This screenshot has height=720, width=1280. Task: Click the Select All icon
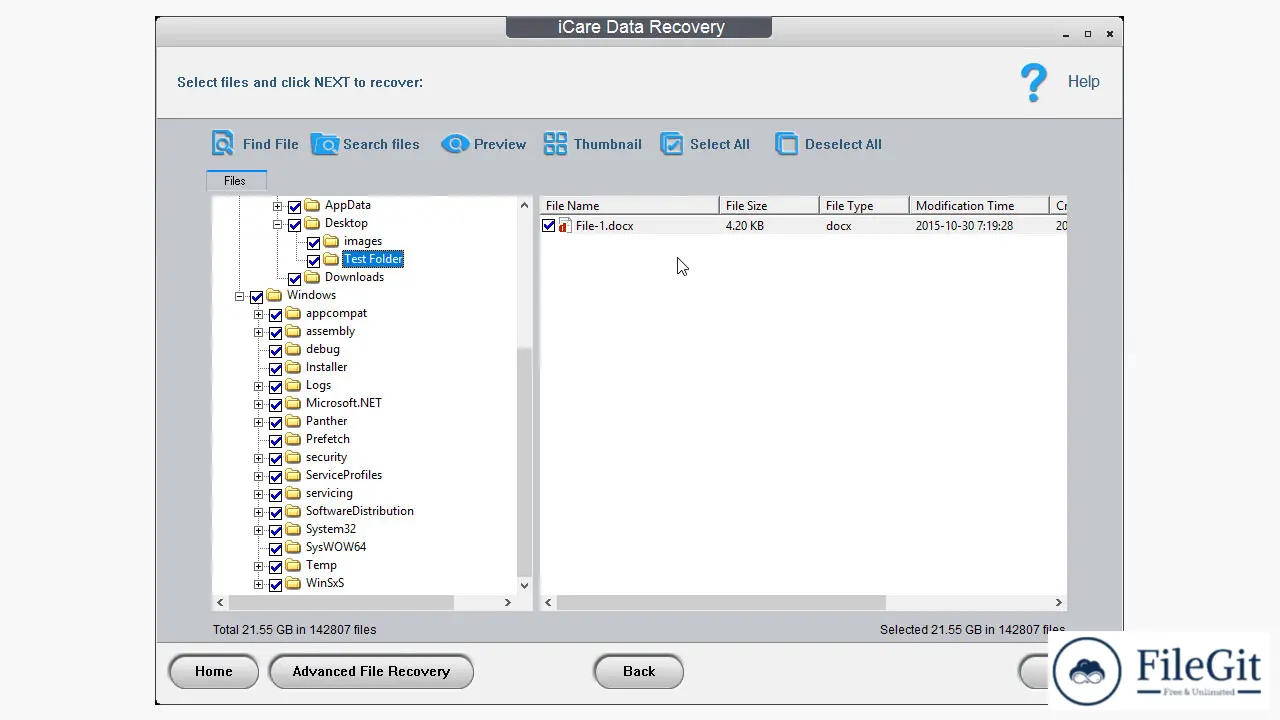click(672, 144)
